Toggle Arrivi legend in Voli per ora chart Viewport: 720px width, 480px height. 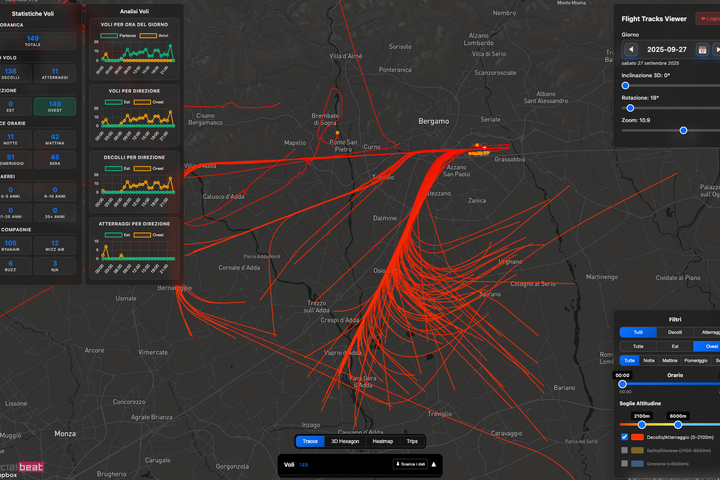[154, 35]
